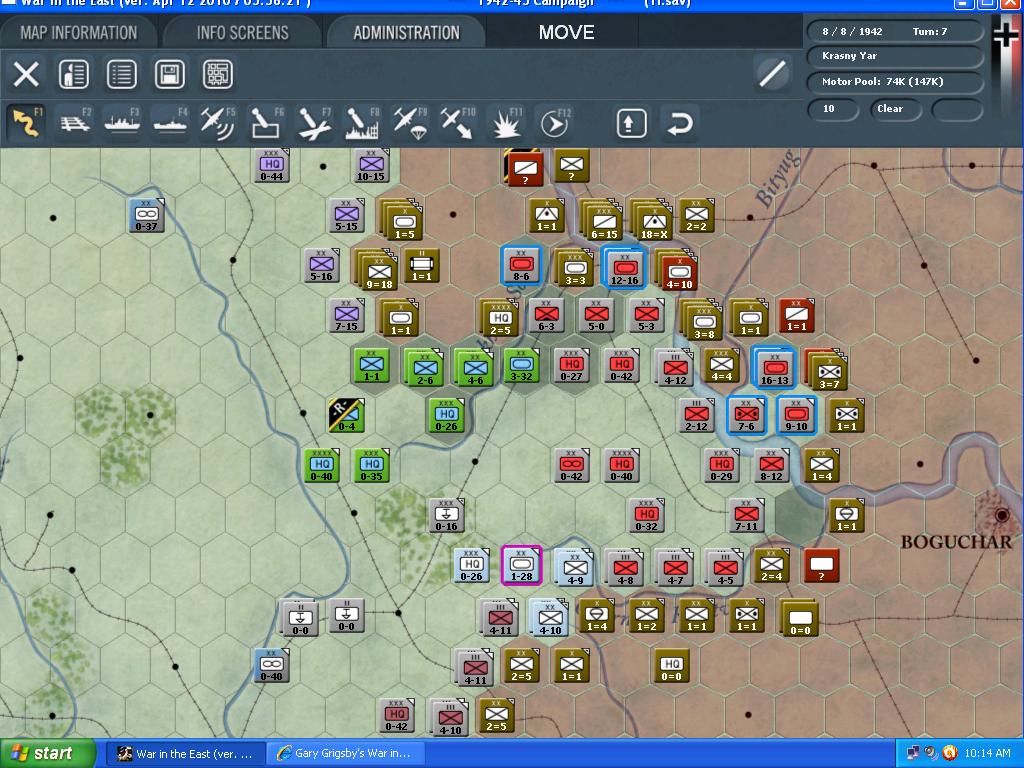Open the Info Screens tab

coord(242,33)
